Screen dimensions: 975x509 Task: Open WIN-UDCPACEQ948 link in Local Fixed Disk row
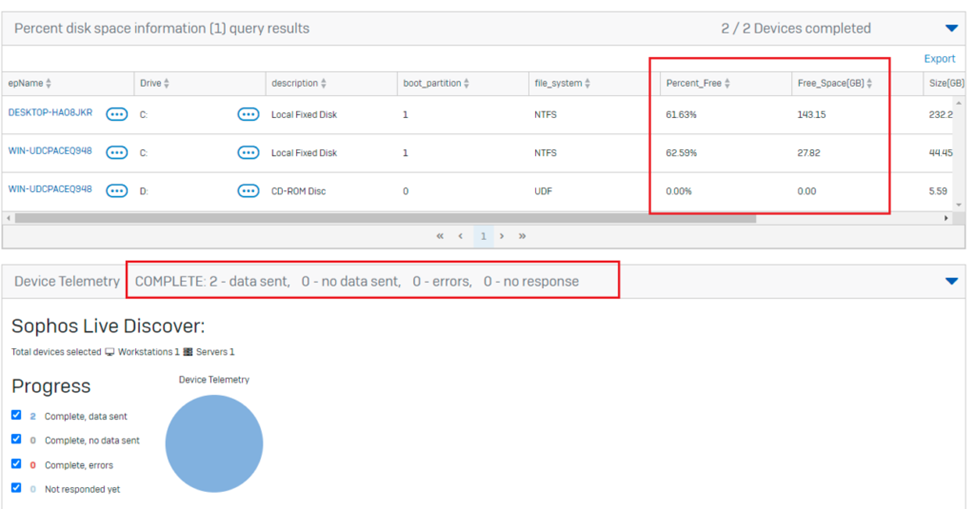(50, 151)
